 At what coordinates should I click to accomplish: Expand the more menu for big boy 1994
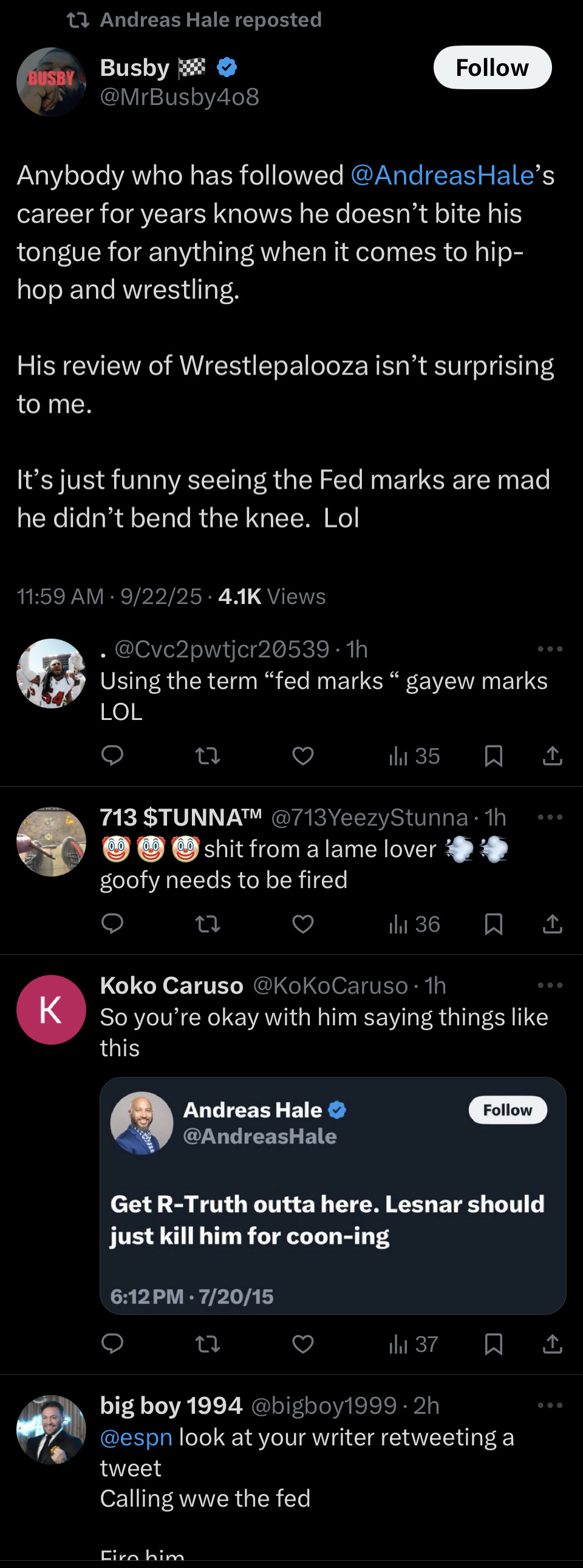[x=550, y=1405]
